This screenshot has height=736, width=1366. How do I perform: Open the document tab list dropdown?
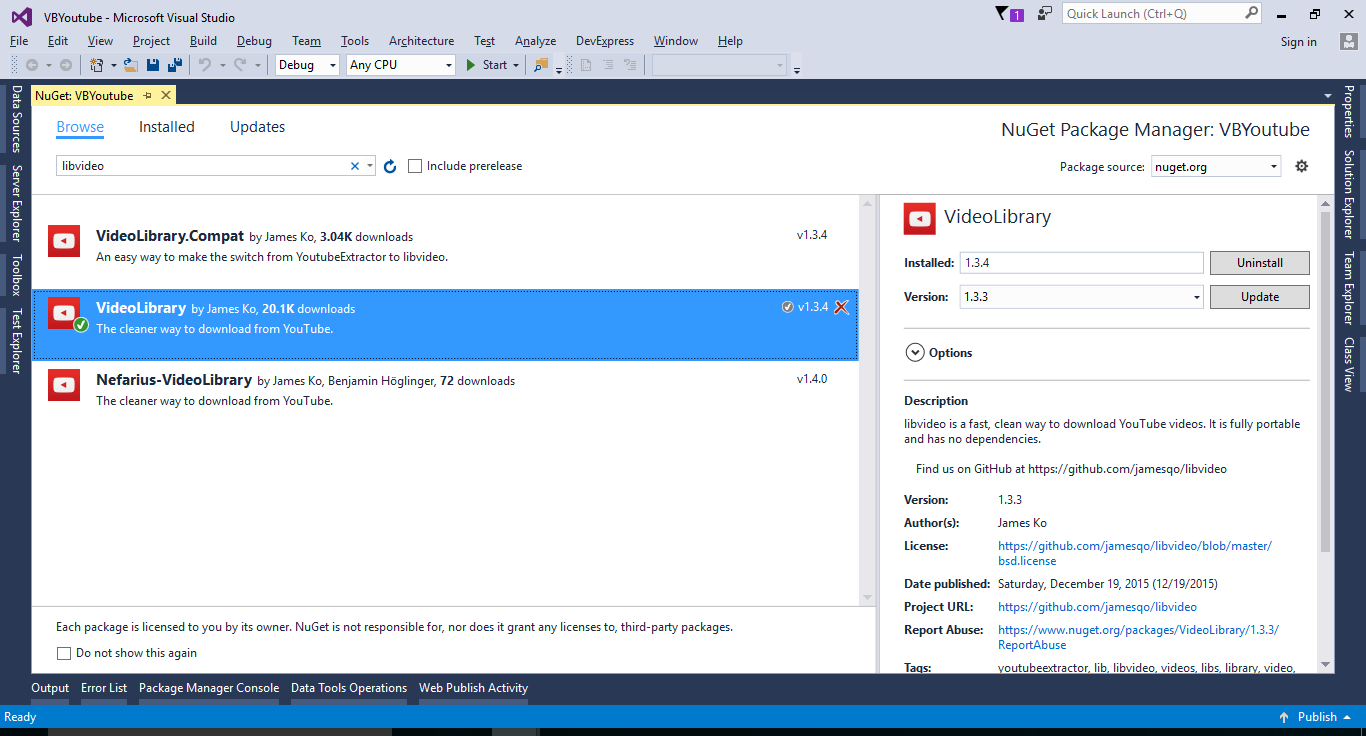(x=1328, y=96)
